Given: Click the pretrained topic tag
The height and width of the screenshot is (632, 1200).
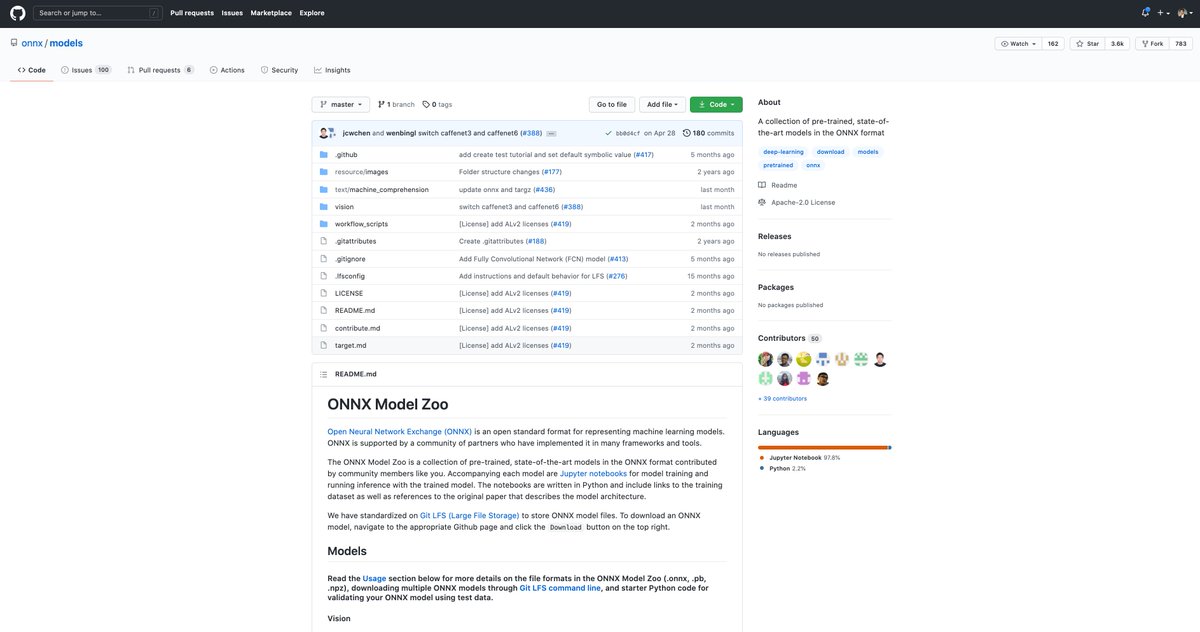Looking at the screenshot, I should (x=778, y=165).
